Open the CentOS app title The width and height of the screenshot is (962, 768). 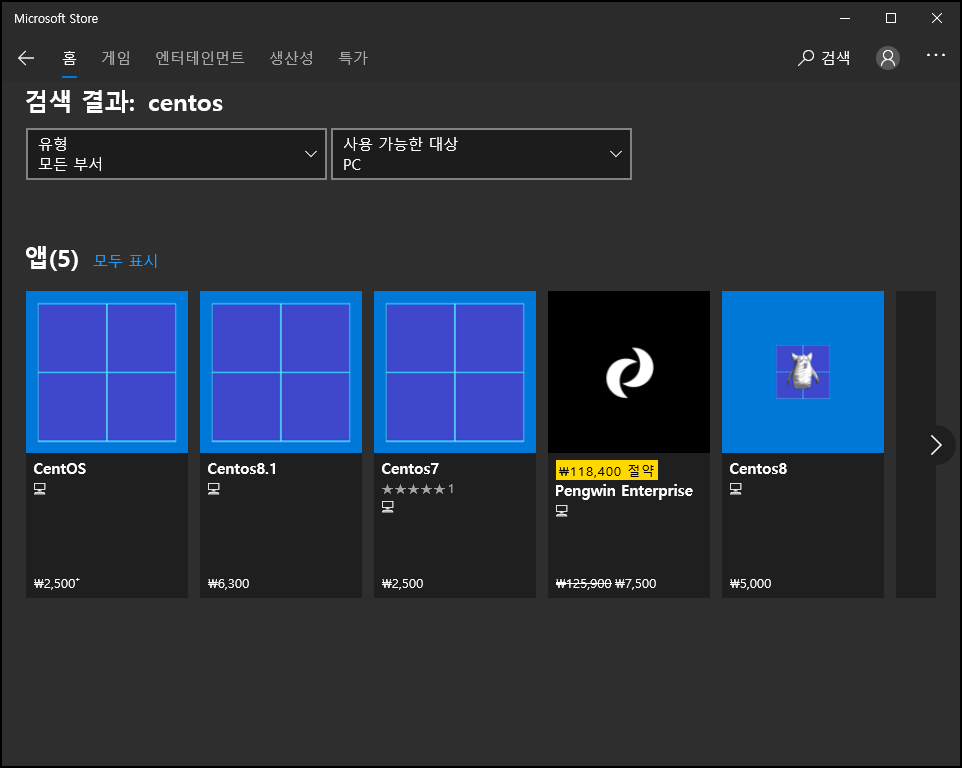[x=60, y=469]
